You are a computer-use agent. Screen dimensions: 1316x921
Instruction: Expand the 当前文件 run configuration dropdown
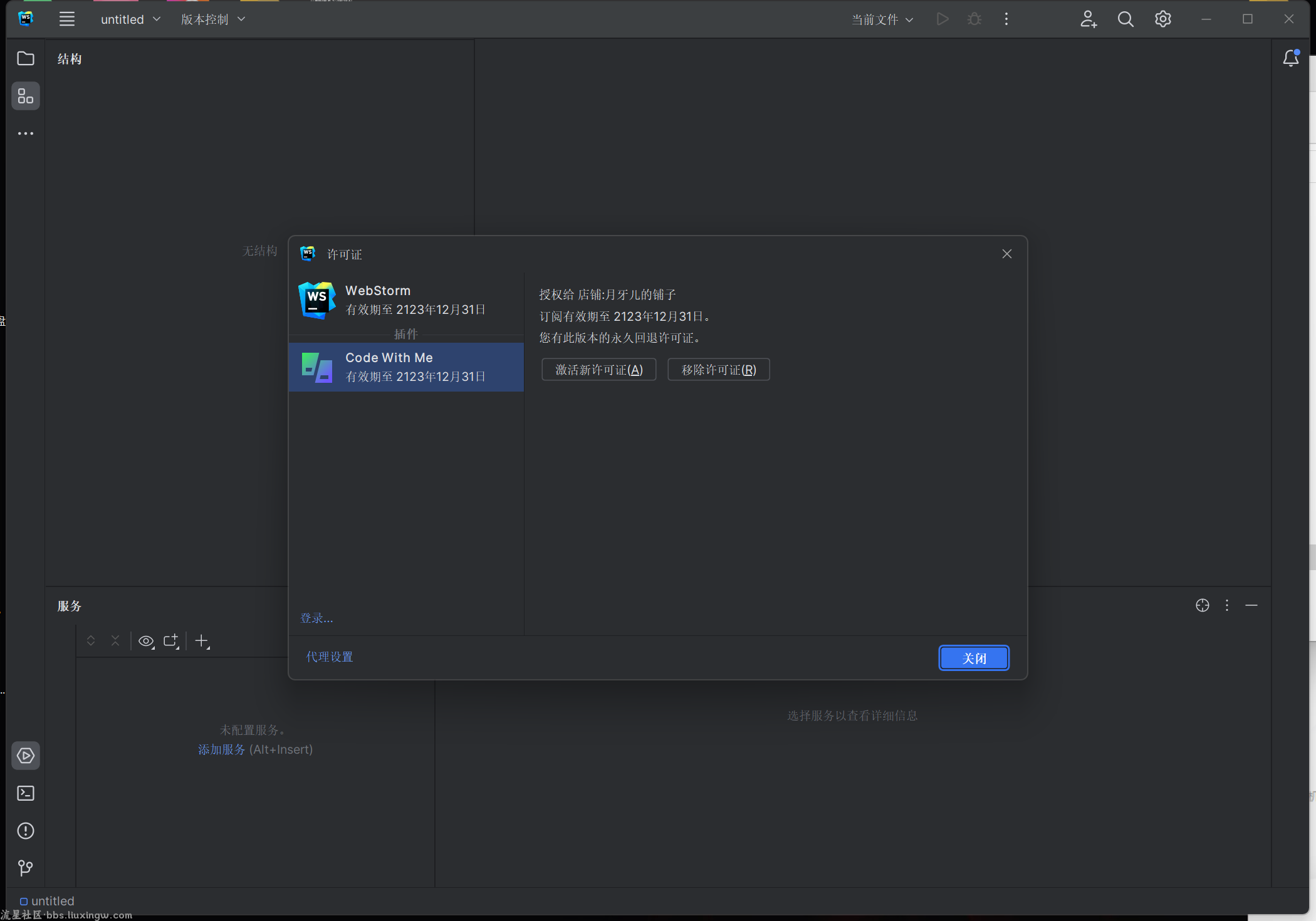click(x=882, y=19)
